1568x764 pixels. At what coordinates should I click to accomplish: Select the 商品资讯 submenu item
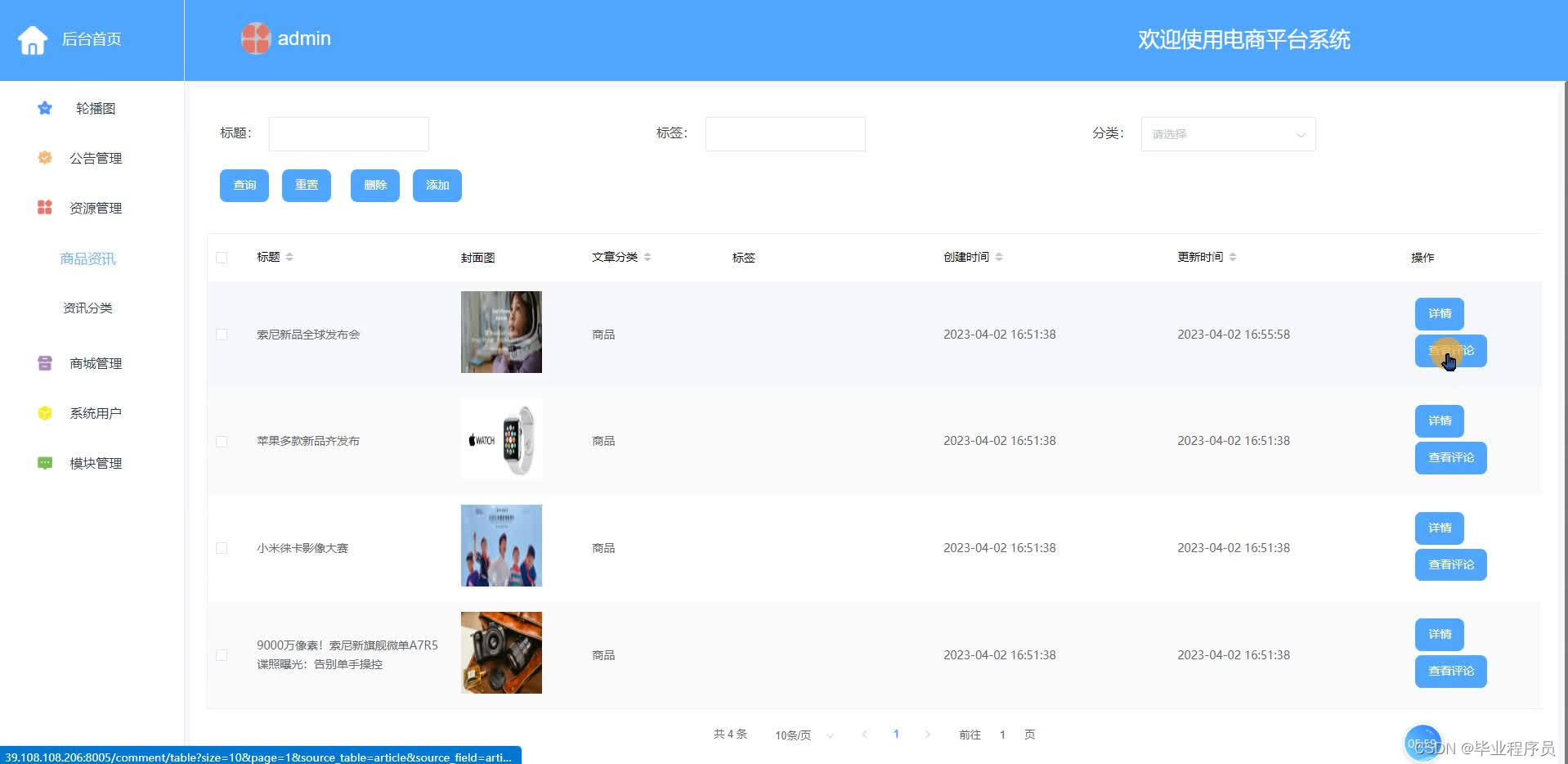click(x=88, y=258)
